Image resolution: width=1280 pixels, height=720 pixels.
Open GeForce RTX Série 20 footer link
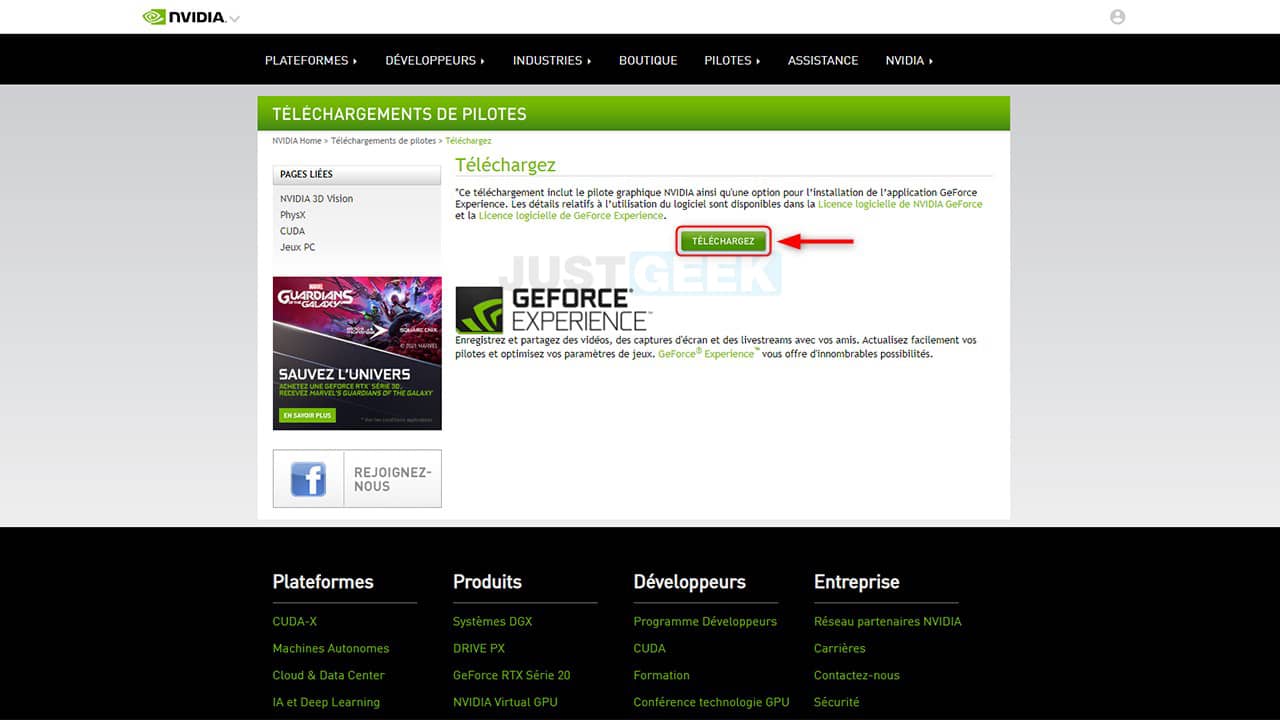coord(512,675)
